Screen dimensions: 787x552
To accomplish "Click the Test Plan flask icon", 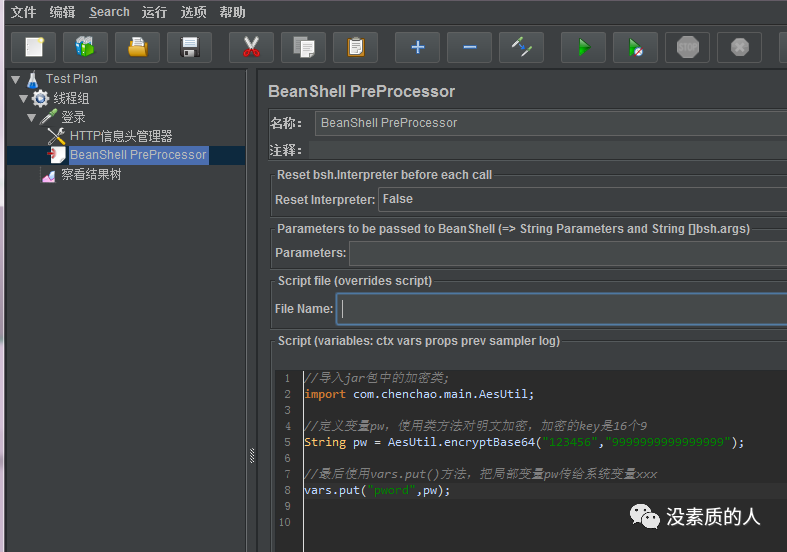I will pyautogui.click(x=33, y=79).
